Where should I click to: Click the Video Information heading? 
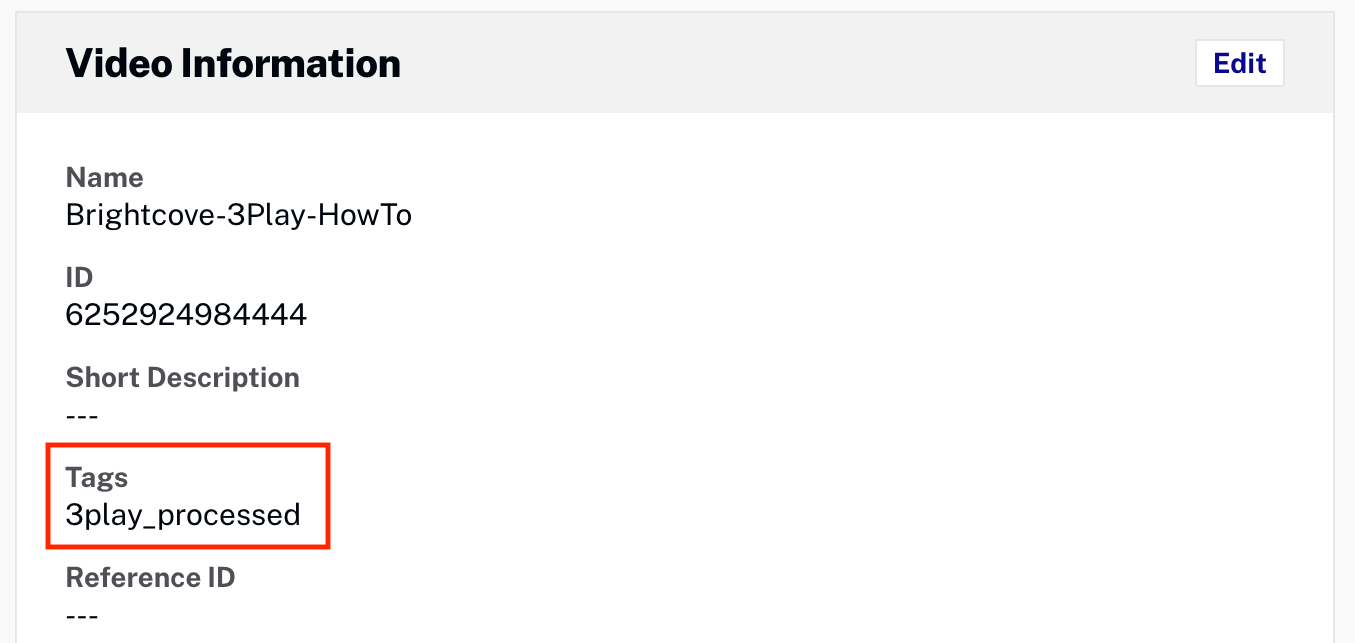tap(233, 64)
